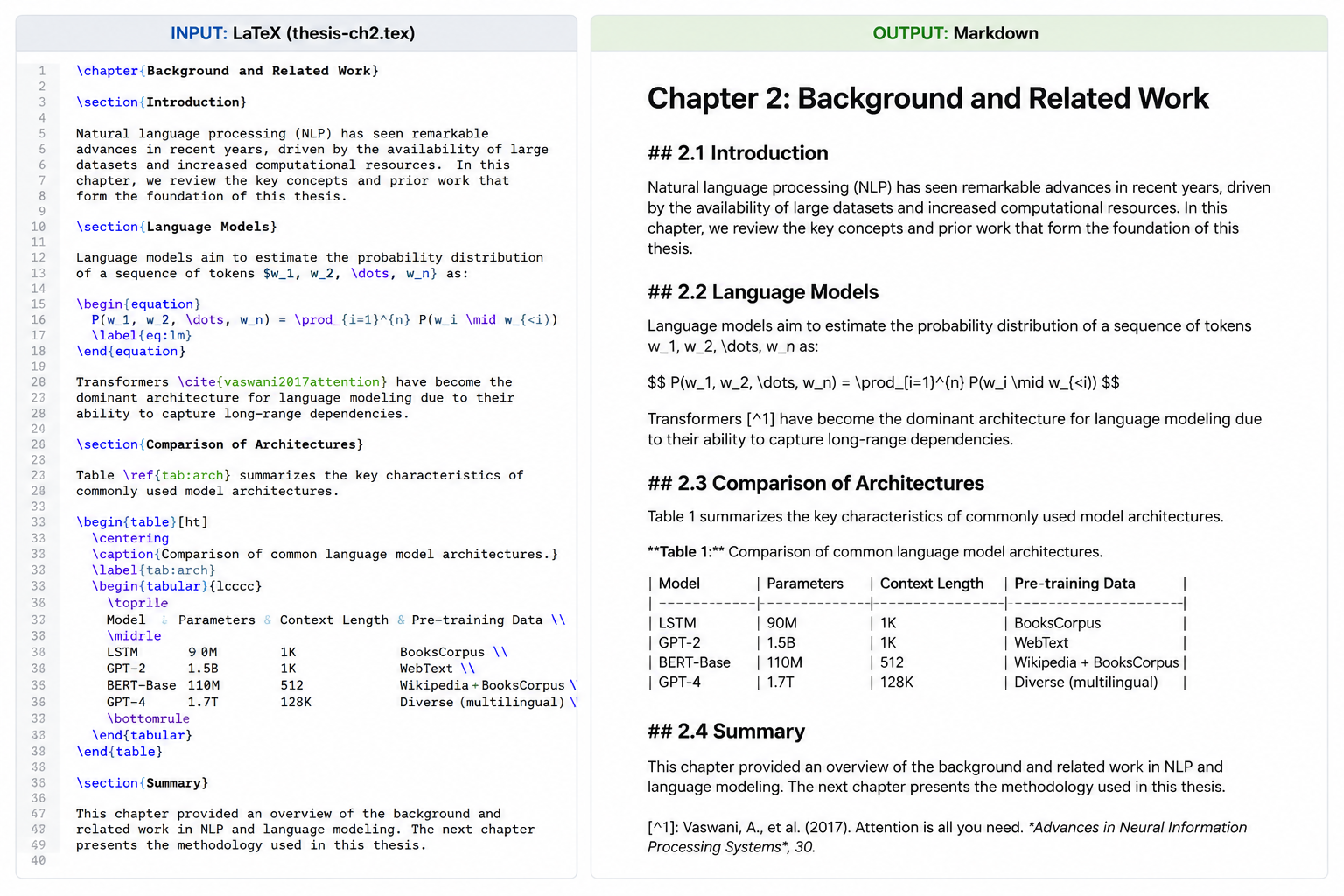Click the BERT-Base cell in the Markdown table
The image size is (1344, 896).
coord(695,662)
